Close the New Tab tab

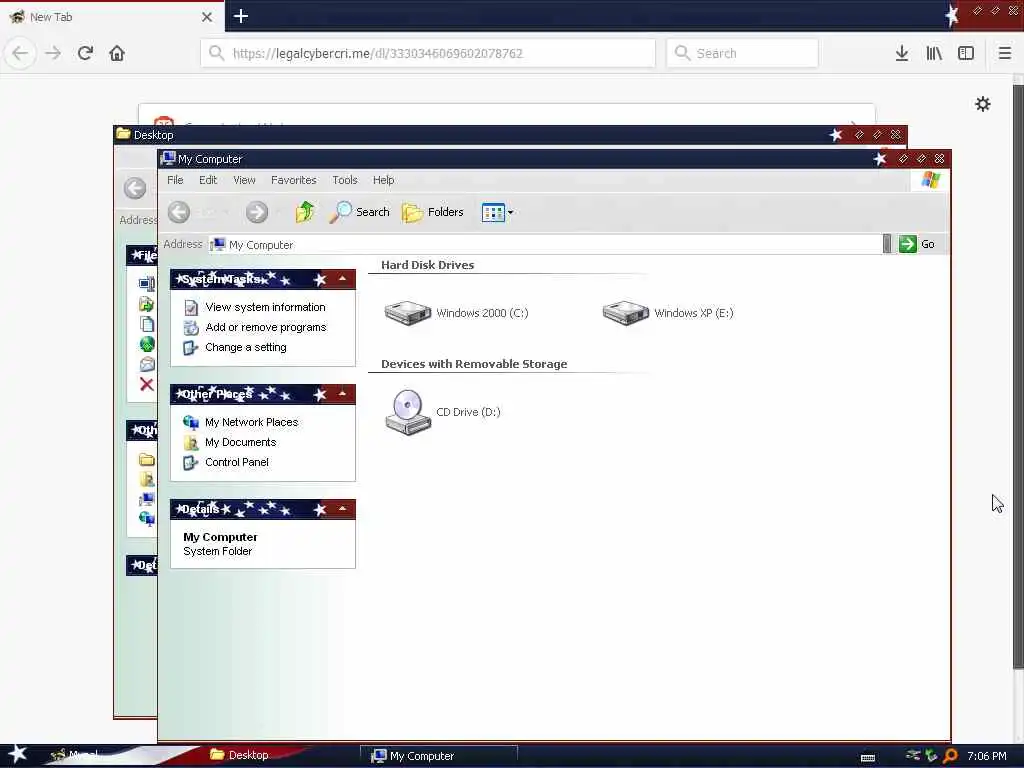click(x=207, y=17)
